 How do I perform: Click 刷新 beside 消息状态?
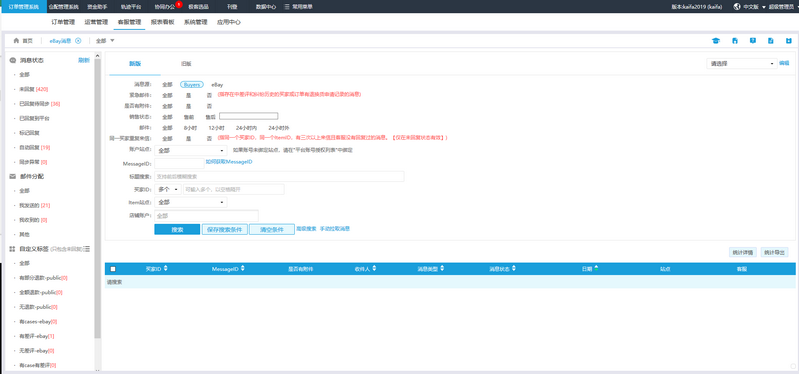tap(84, 60)
